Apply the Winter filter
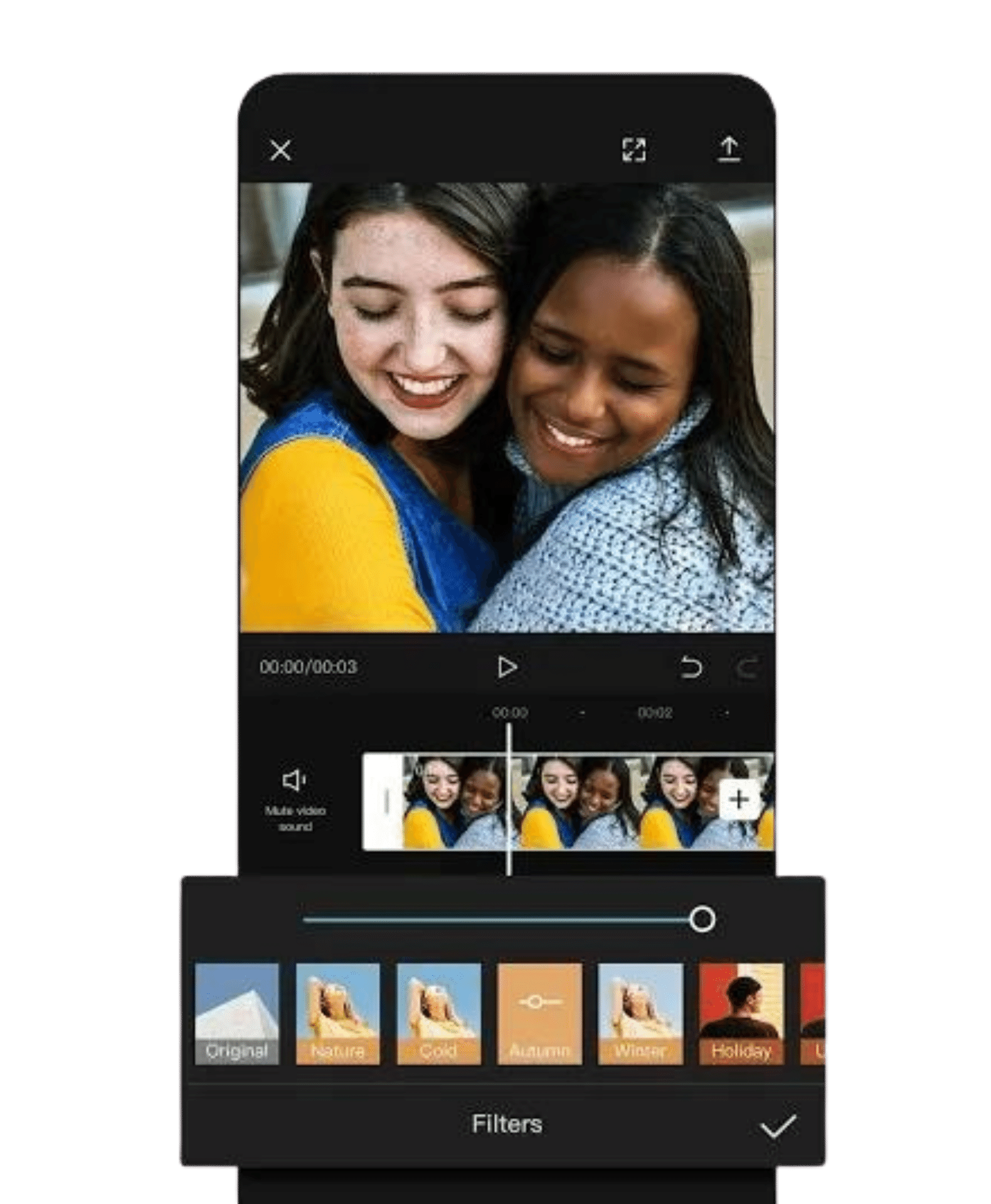Screen dimensions: 991x1204 640,1014
